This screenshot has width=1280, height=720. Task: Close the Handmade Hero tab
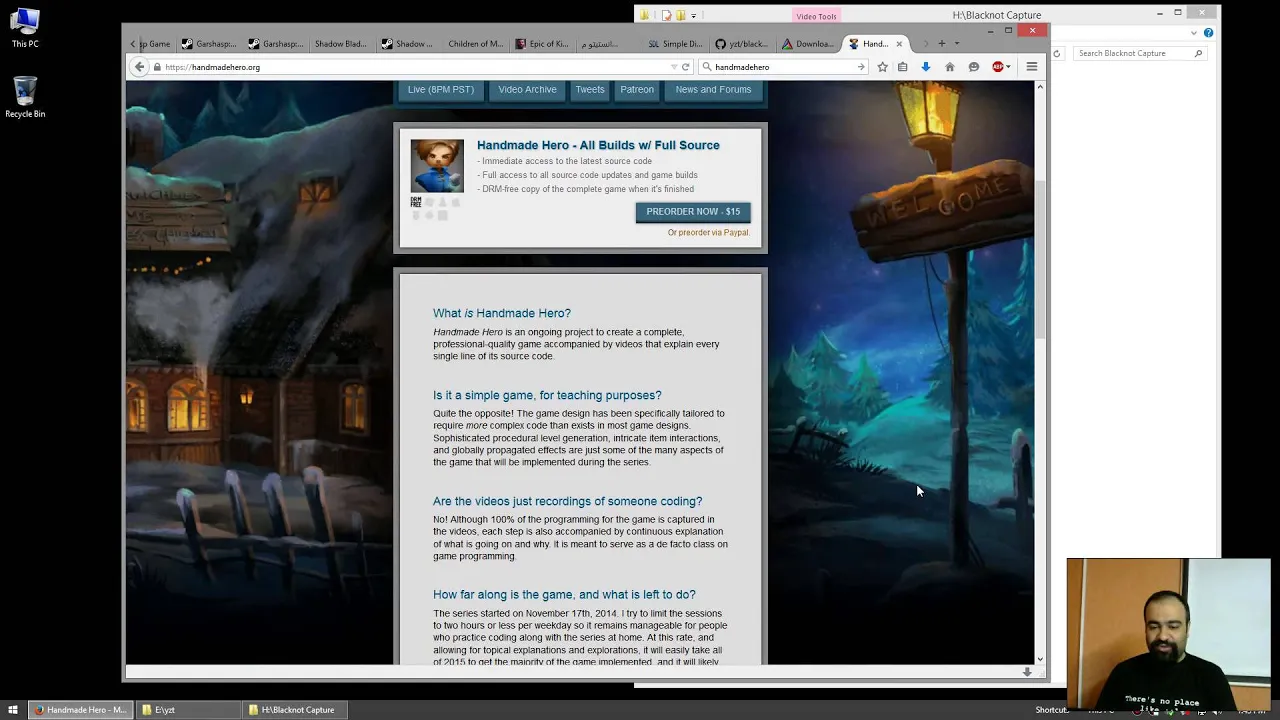[x=899, y=44]
